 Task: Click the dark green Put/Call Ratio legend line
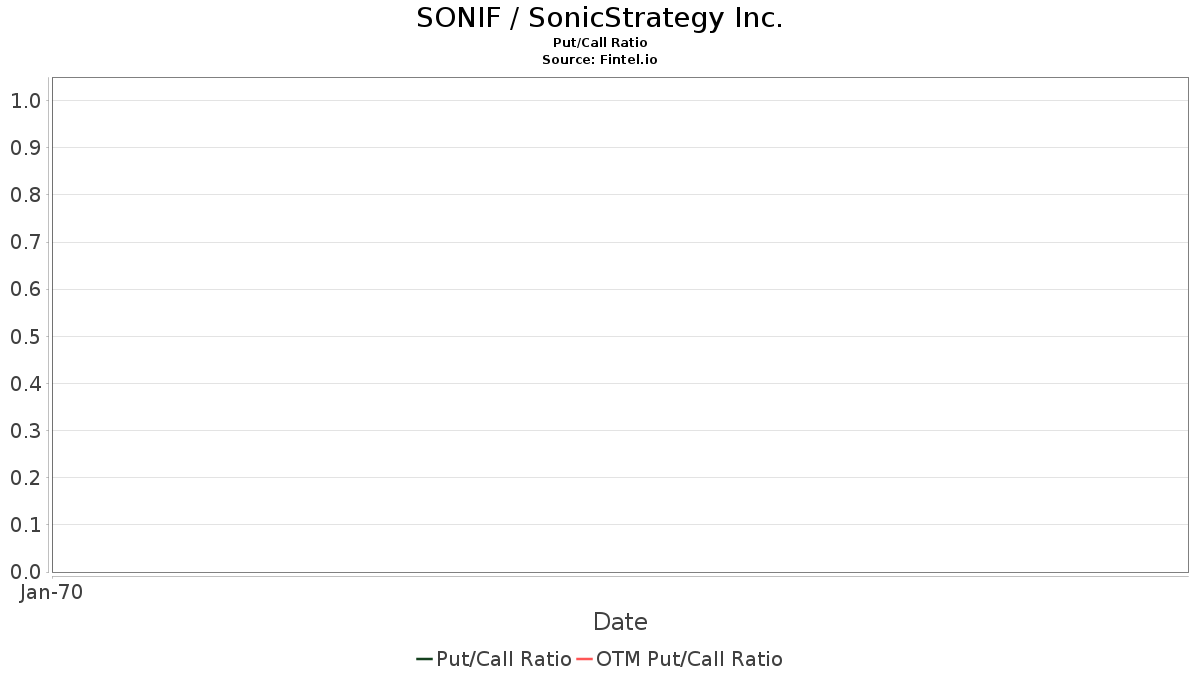tap(424, 659)
